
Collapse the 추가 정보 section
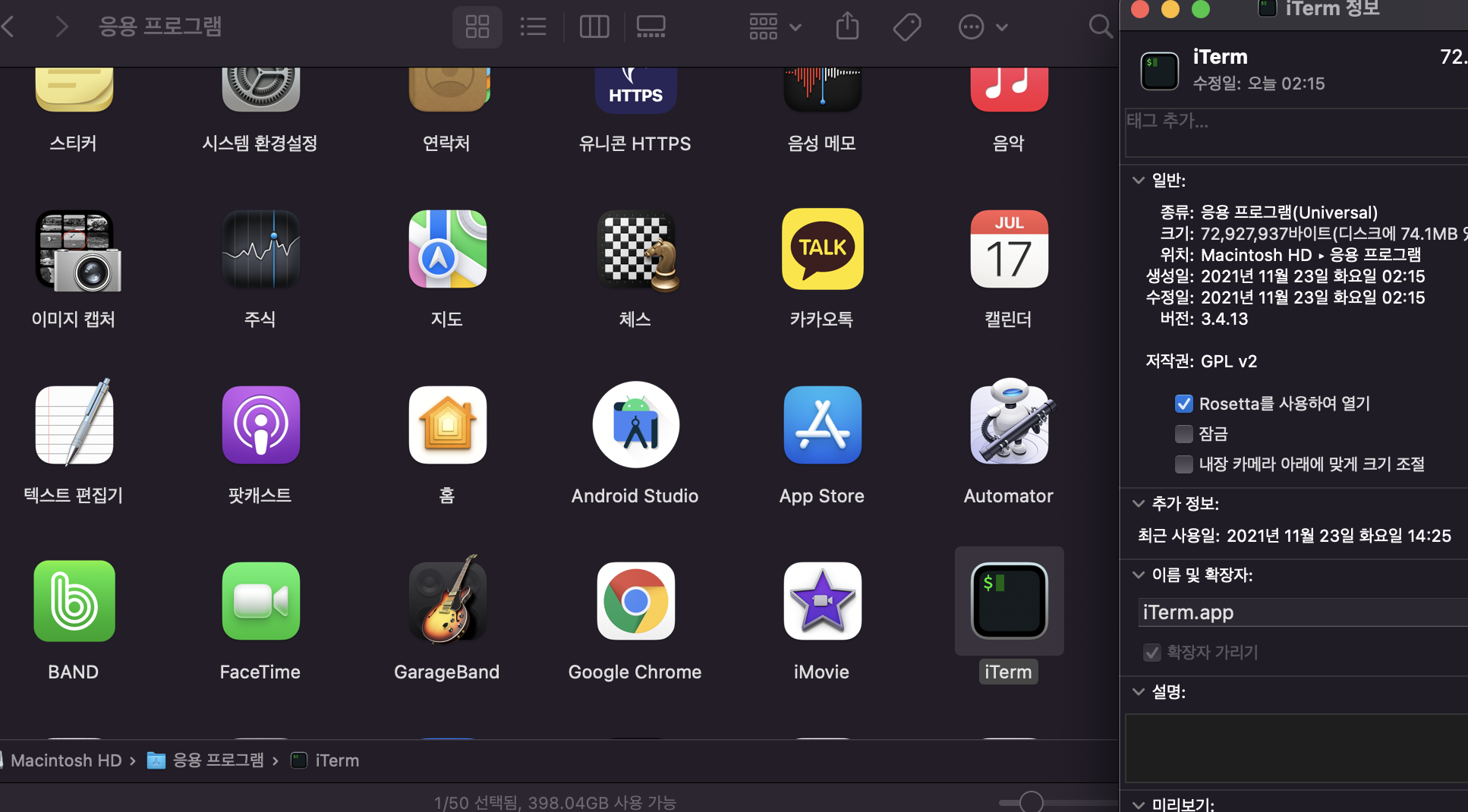(x=1138, y=503)
